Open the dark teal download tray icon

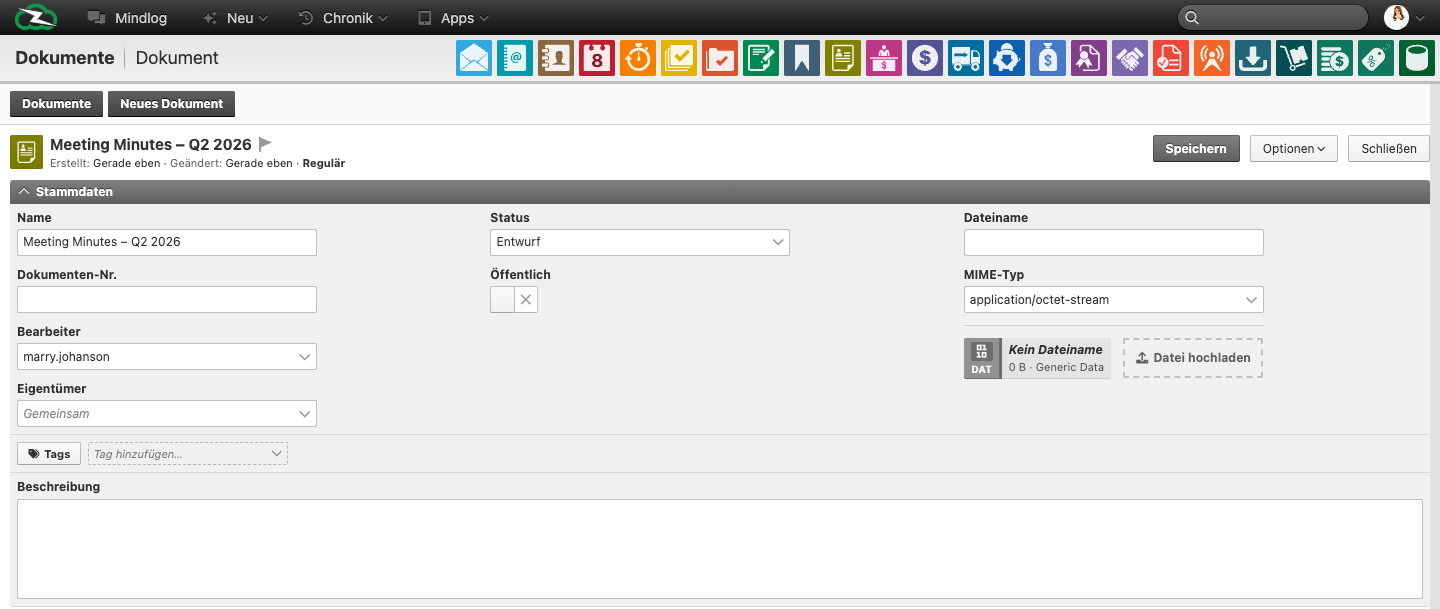pos(1253,58)
